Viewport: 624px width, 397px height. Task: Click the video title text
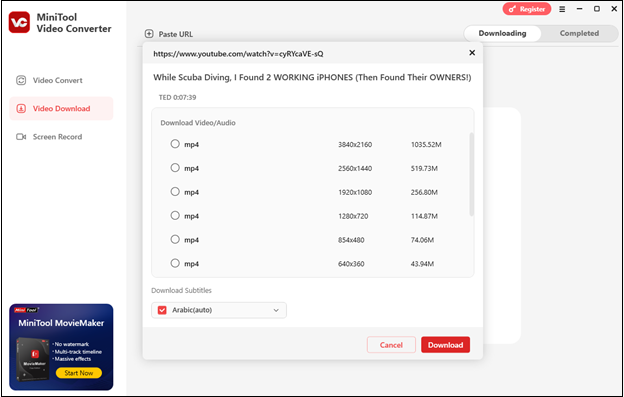click(312, 78)
